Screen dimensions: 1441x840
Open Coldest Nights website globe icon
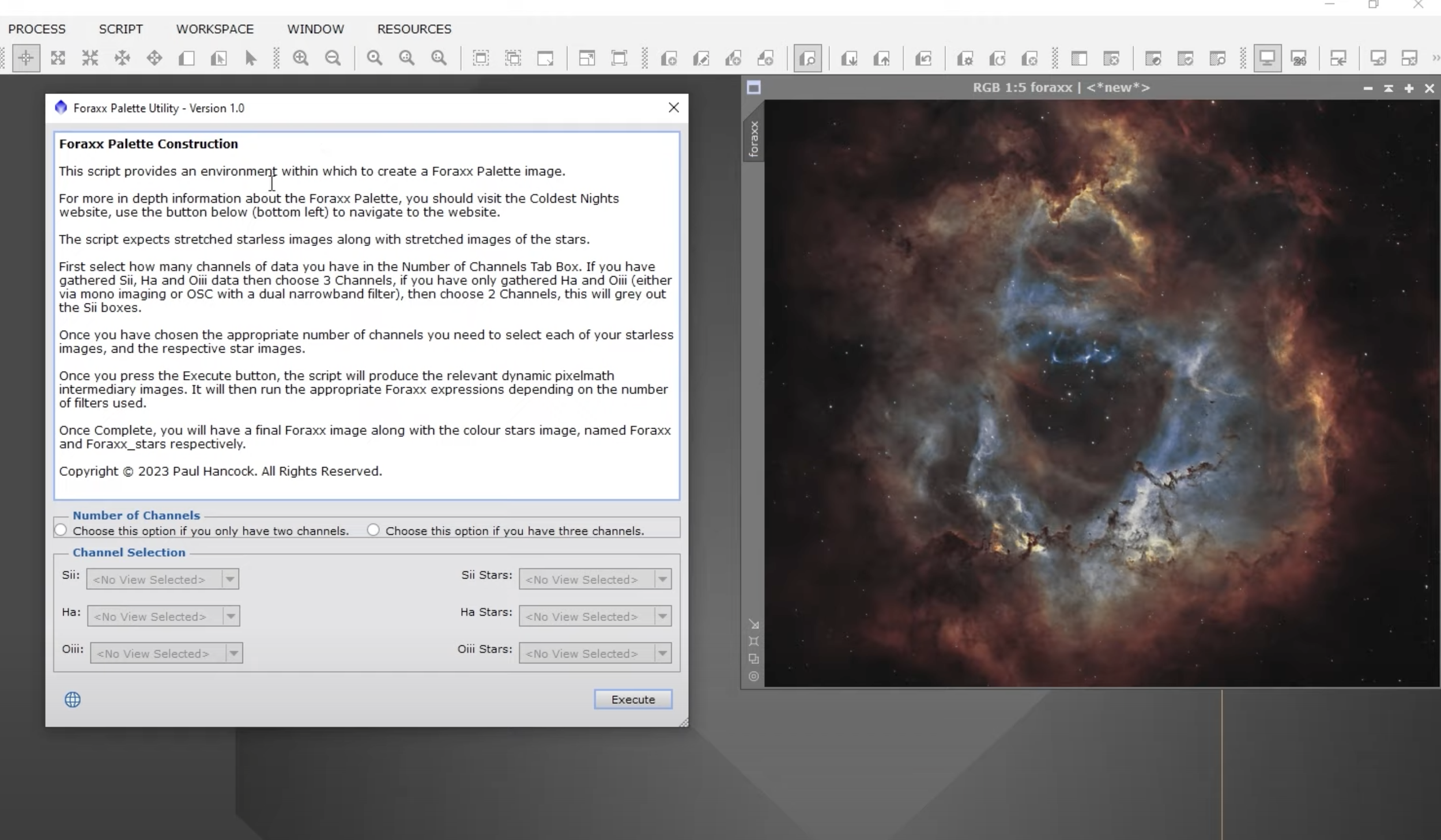click(x=73, y=699)
